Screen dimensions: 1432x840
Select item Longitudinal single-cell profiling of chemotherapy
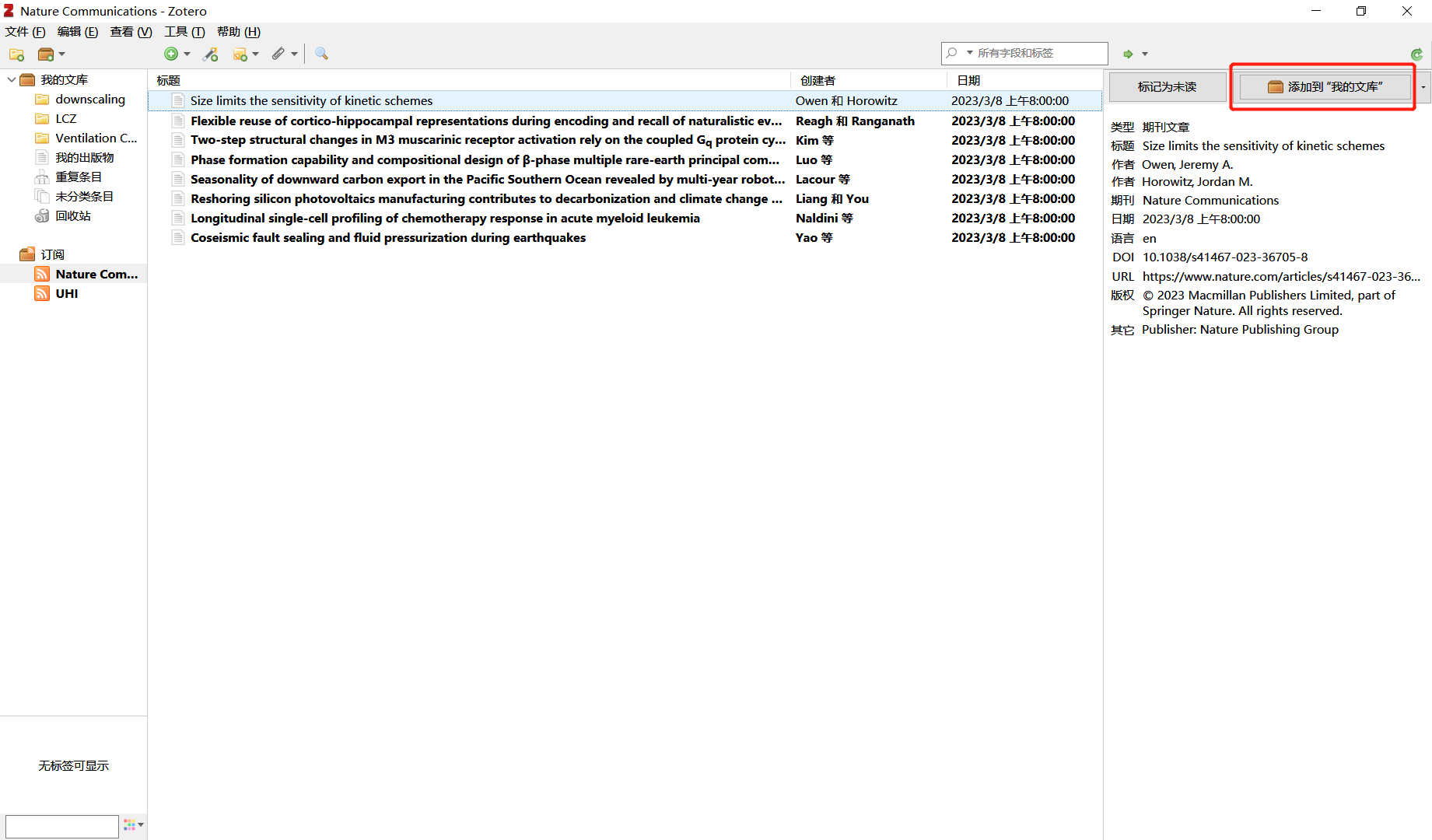coord(625,219)
